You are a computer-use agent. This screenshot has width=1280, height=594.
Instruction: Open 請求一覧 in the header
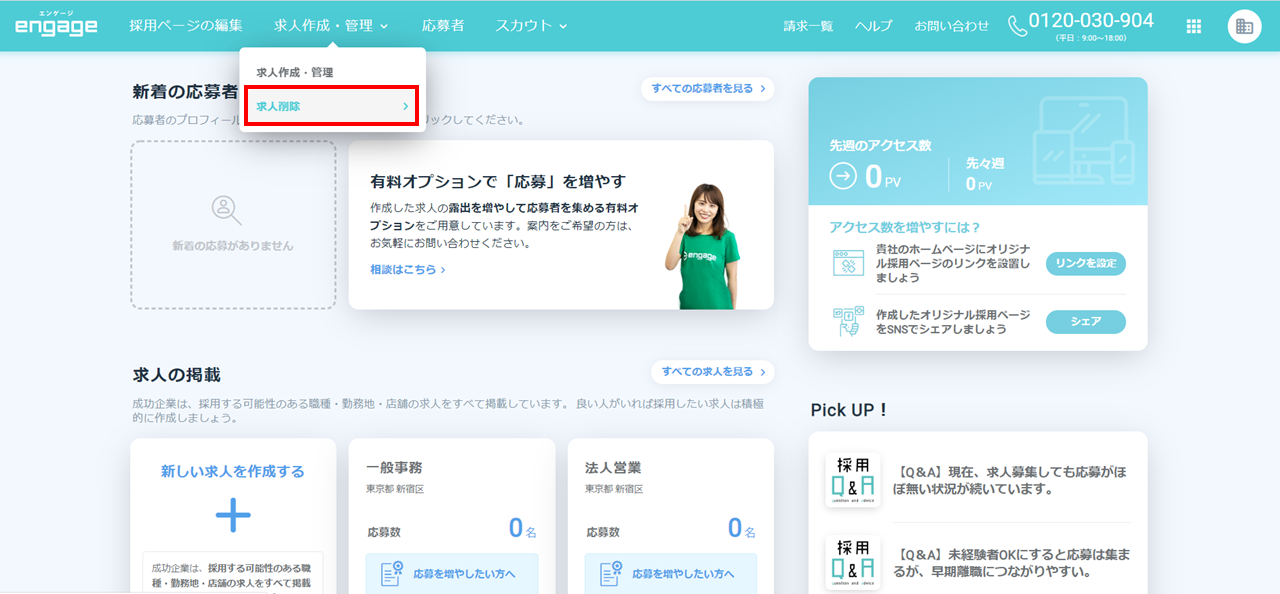[808, 26]
